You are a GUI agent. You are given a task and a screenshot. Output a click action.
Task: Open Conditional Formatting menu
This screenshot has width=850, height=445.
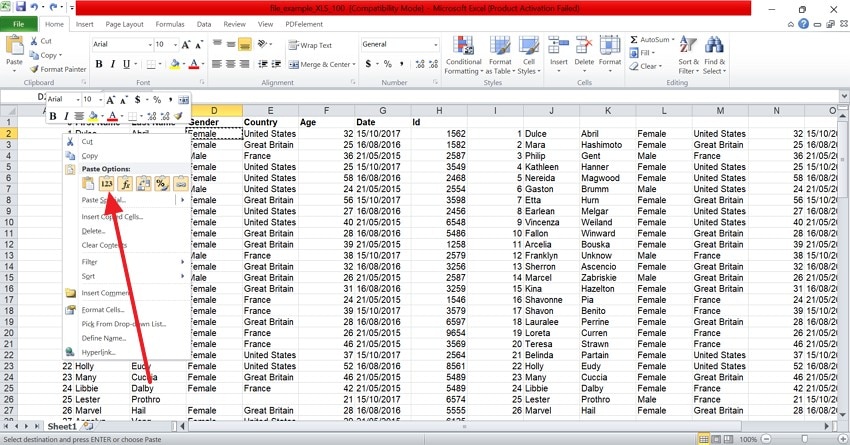click(463, 55)
